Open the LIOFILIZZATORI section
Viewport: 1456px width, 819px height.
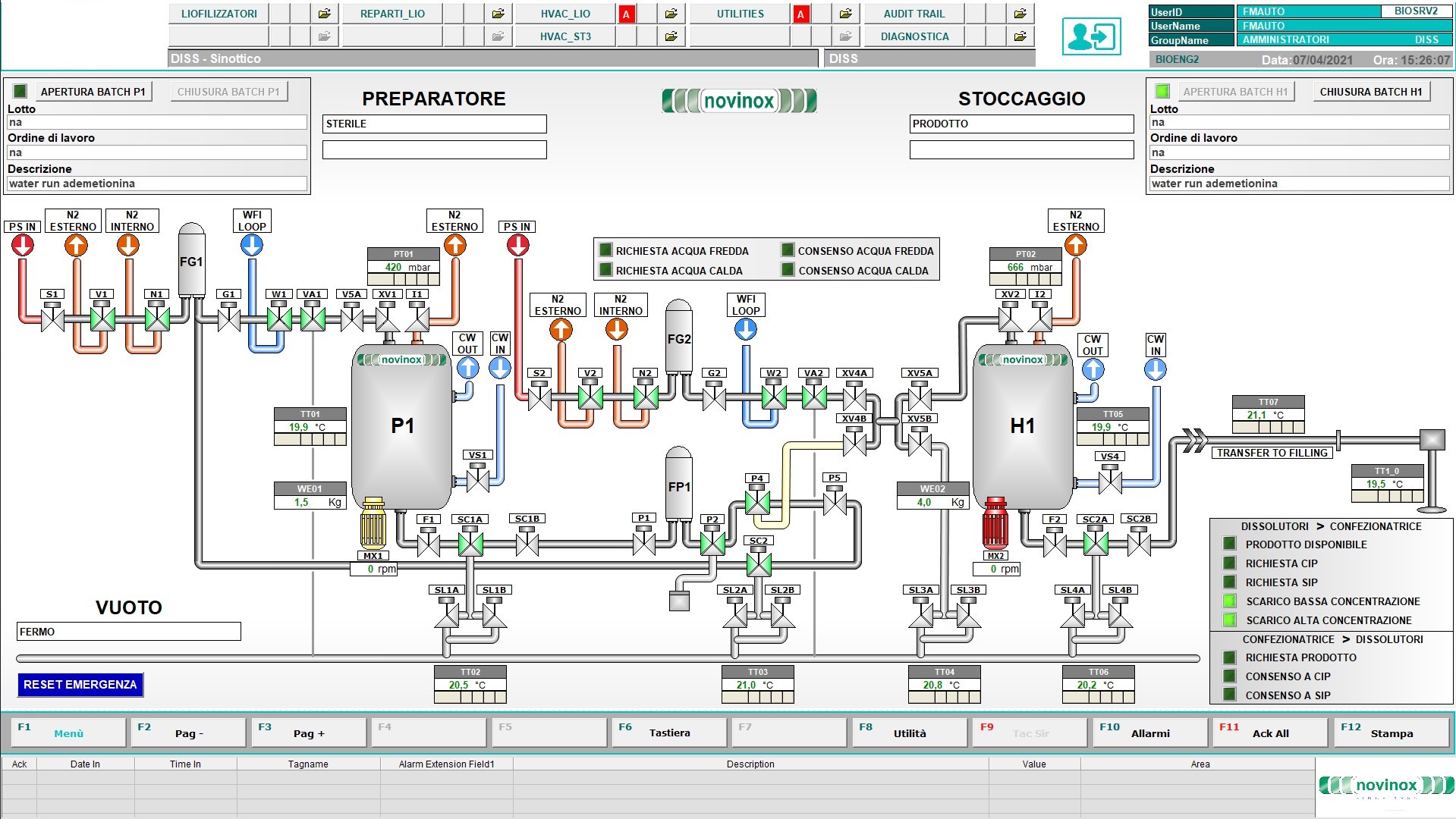pos(219,14)
